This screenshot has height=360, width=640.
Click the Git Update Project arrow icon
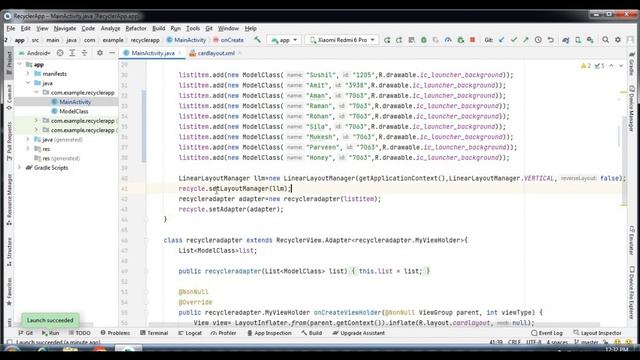[502, 40]
